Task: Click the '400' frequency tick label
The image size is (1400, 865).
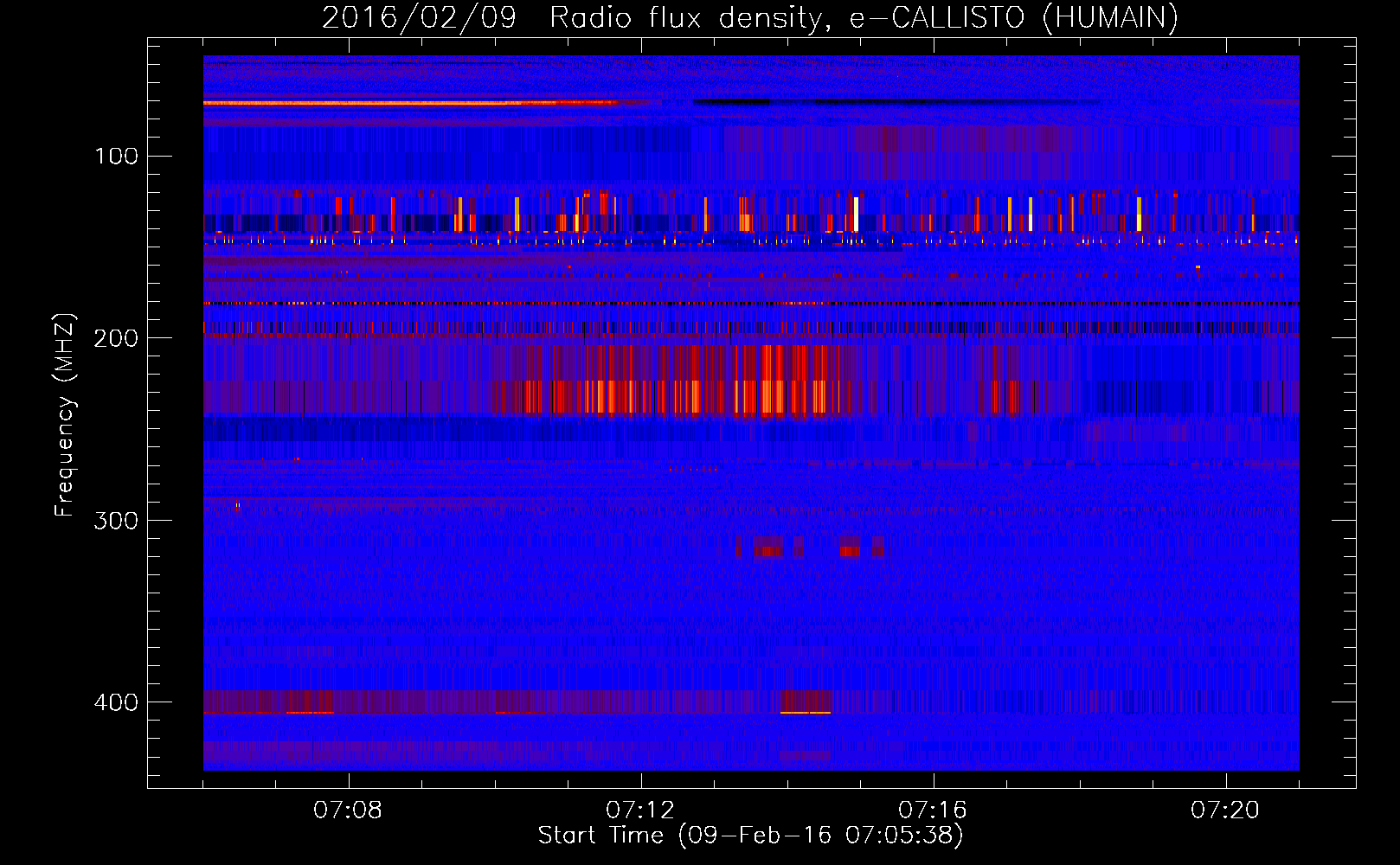Action: pyautogui.click(x=116, y=702)
